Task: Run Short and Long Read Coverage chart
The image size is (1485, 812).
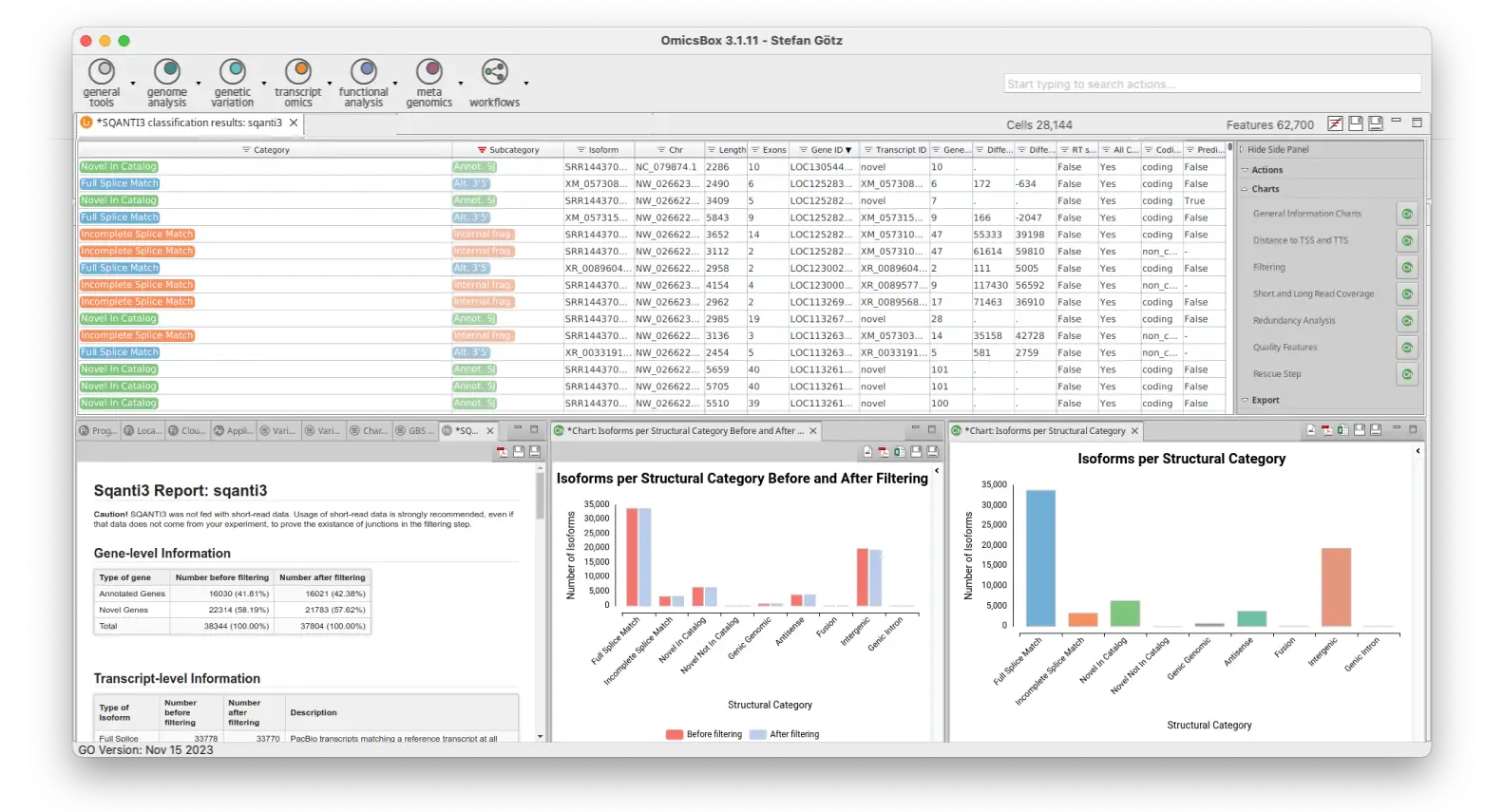Action: 1407,293
